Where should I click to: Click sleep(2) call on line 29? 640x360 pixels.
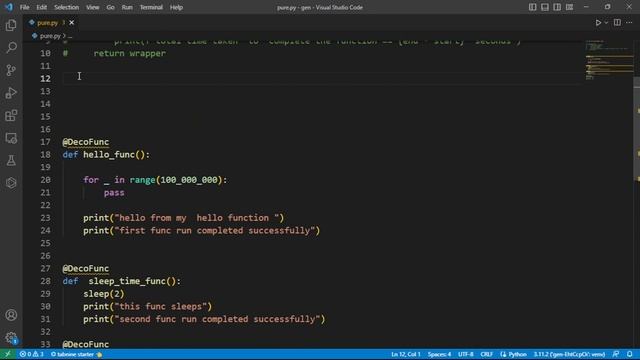[104, 294]
